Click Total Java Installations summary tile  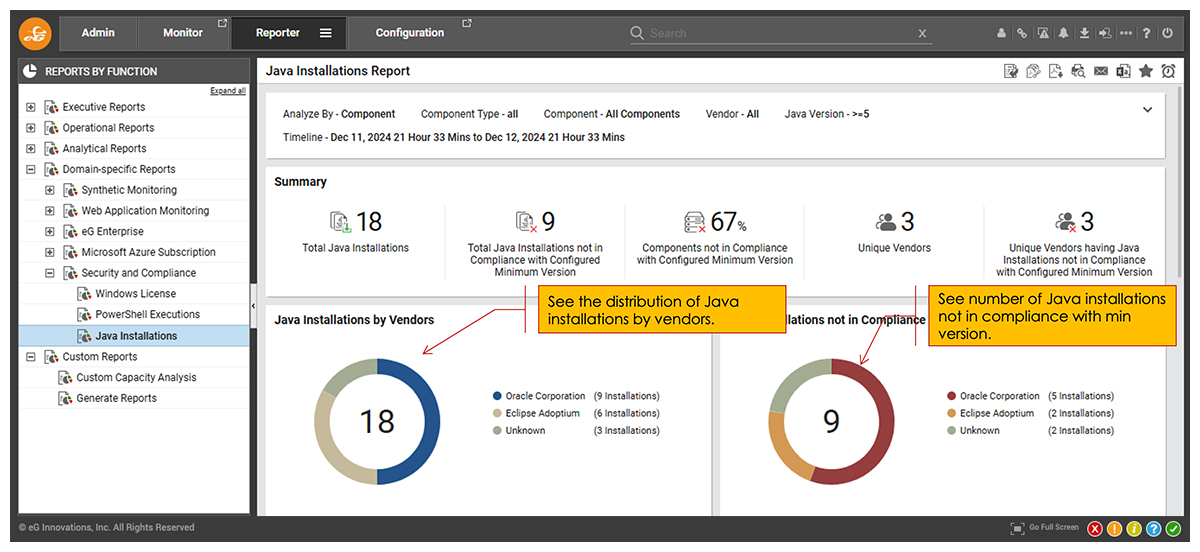(x=355, y=232)
